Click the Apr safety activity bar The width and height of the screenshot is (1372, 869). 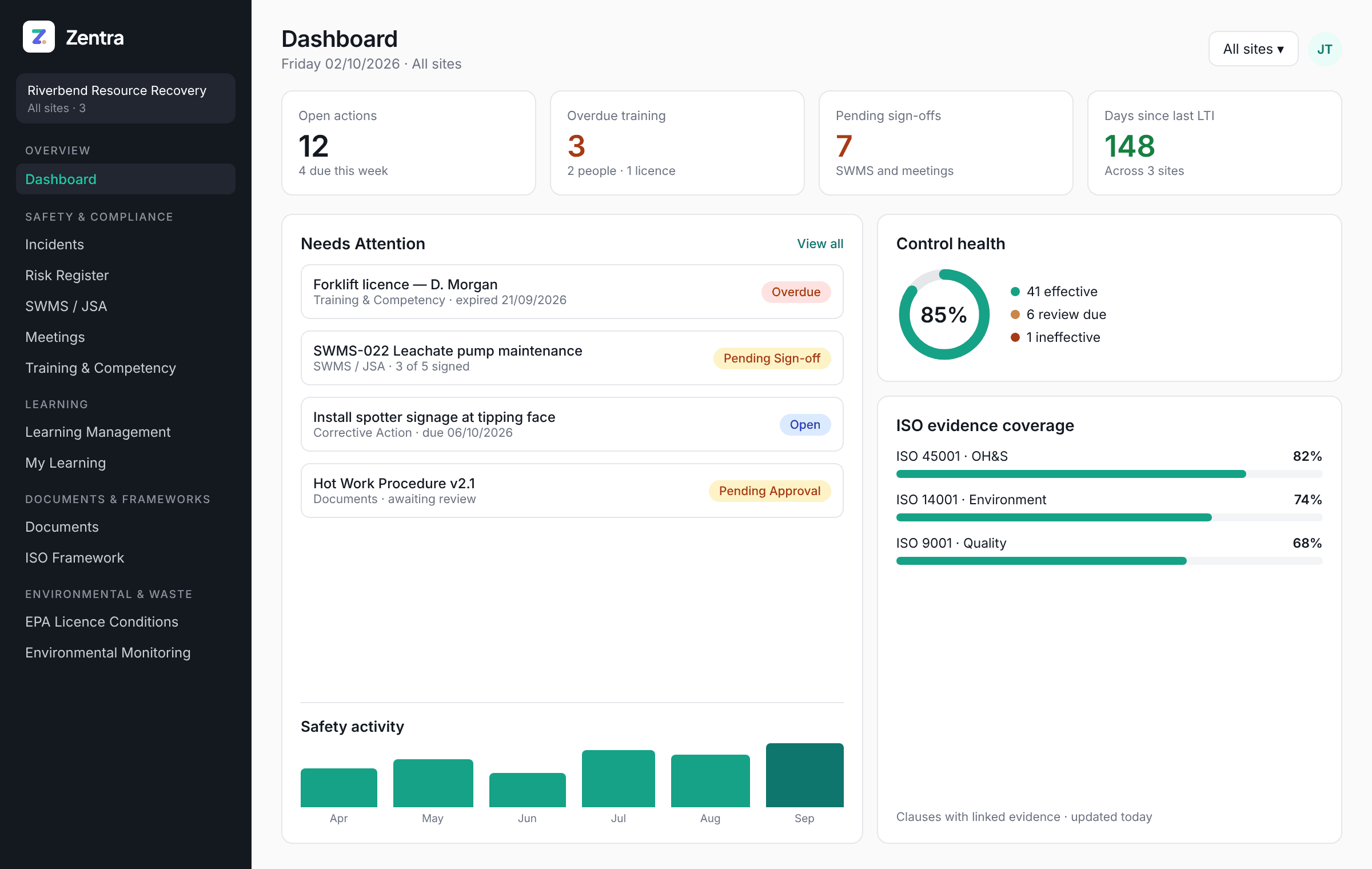tap(339, 788)
